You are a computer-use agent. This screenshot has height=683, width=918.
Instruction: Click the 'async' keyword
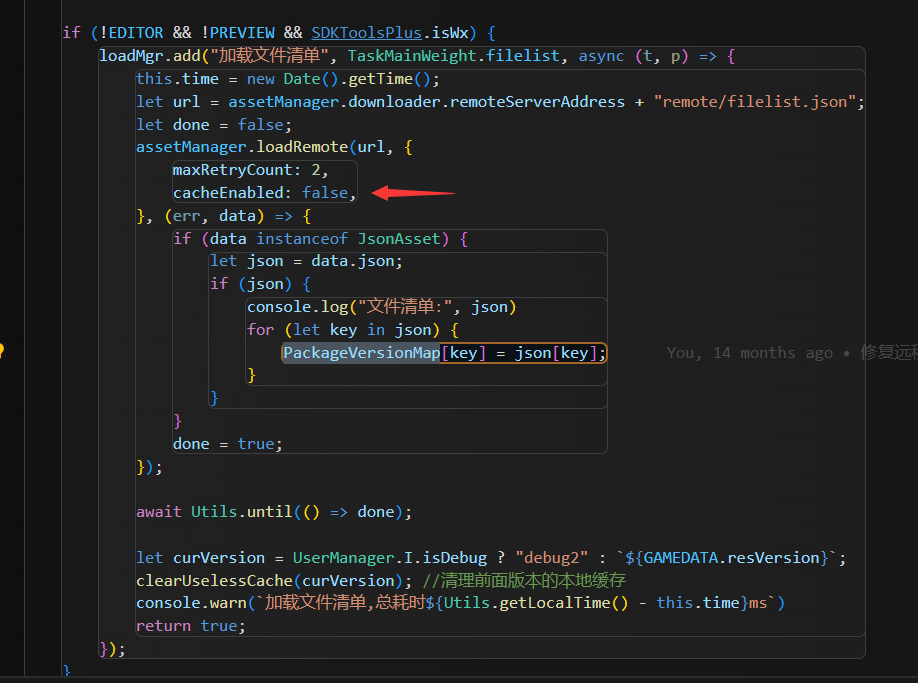click(x=601, y=56)
